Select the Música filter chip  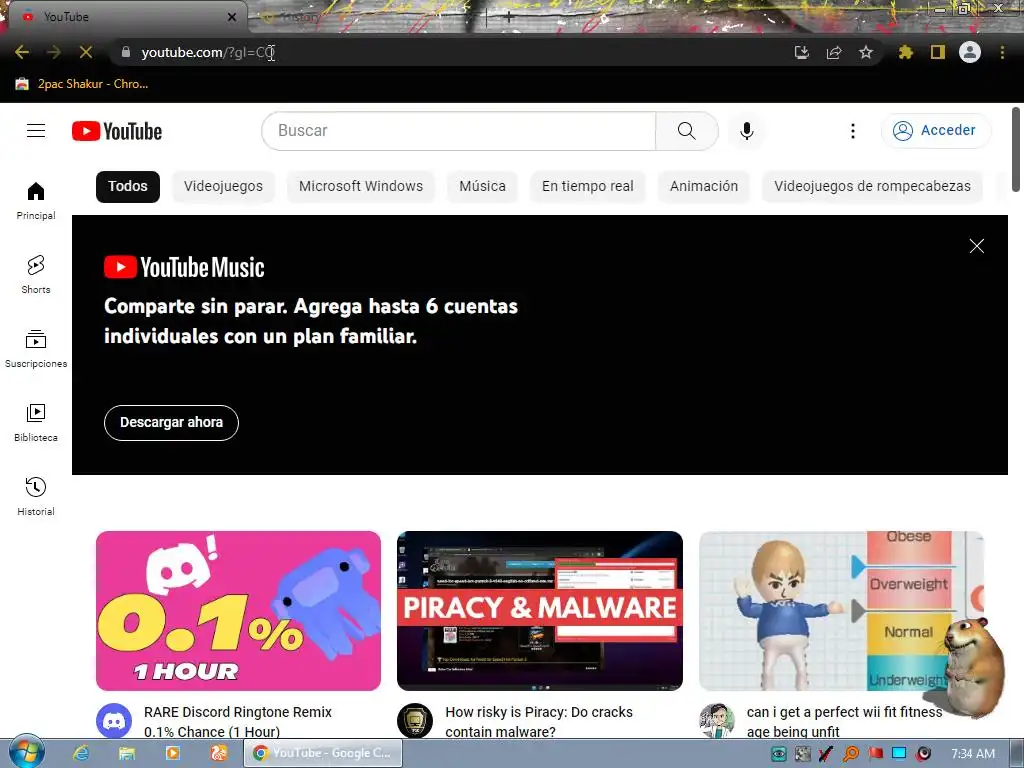tap(483, 186)
